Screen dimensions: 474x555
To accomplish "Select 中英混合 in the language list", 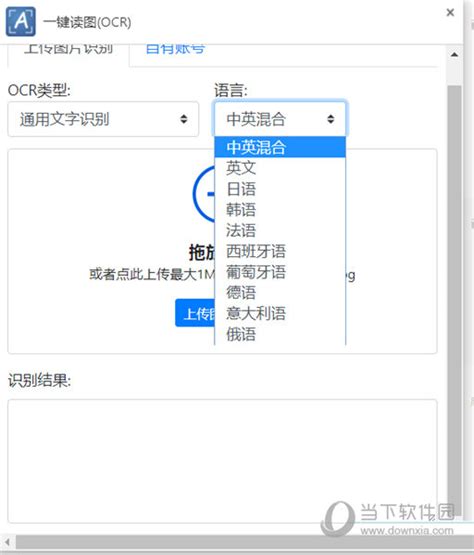I will click(280, 147).
